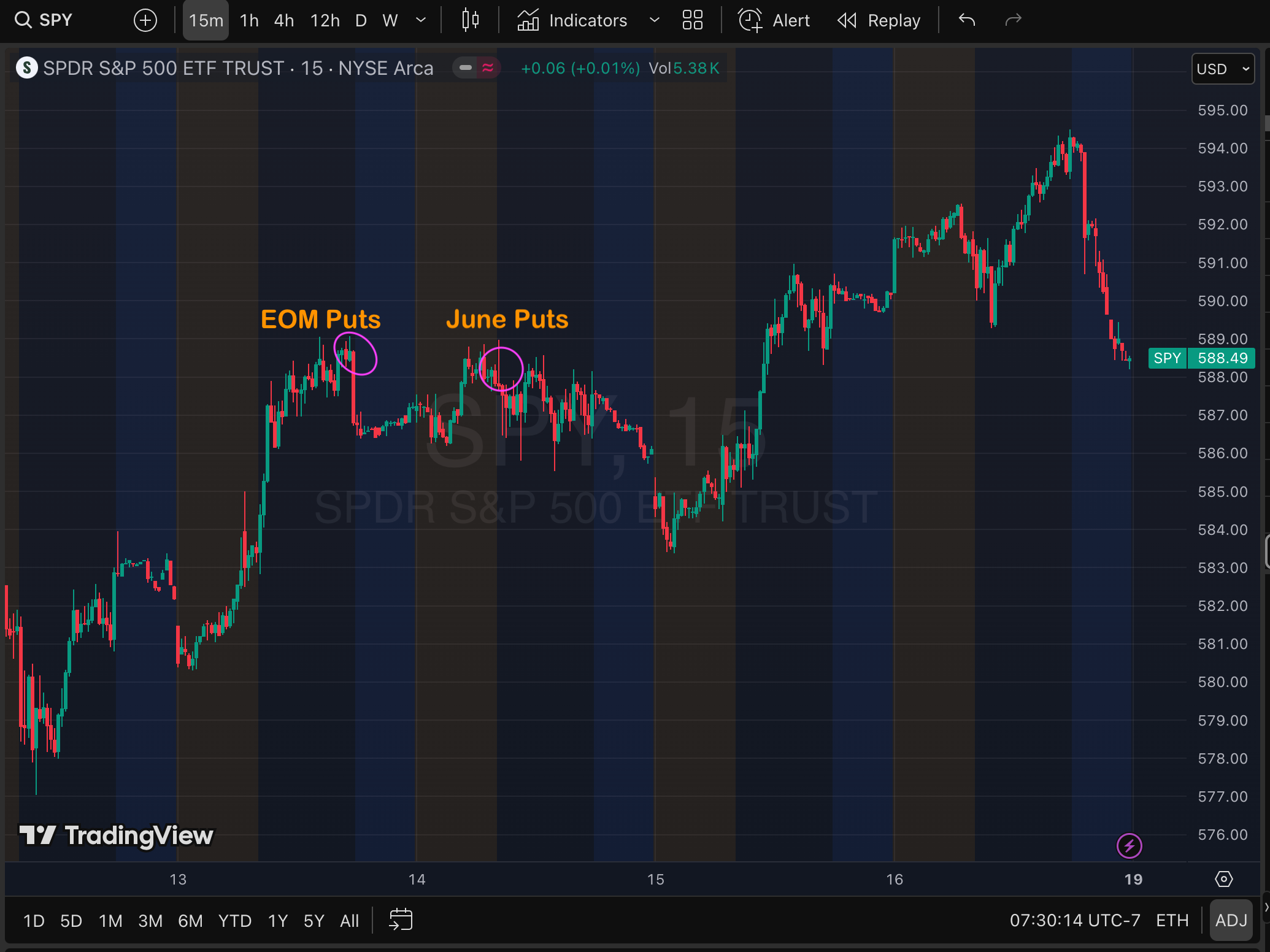Open the candlestick chart type selector
1270x952 pixels.
coord(471,20)
